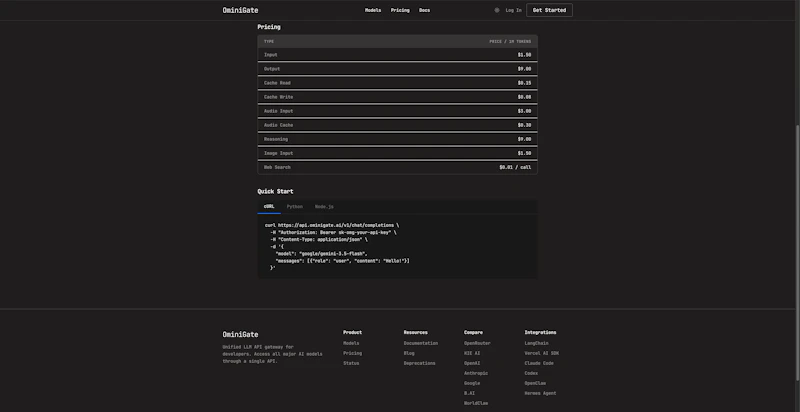Click the Get Started button
This screenshot has width=800, height=412.
pyautogui.click(x=549, y=10)
